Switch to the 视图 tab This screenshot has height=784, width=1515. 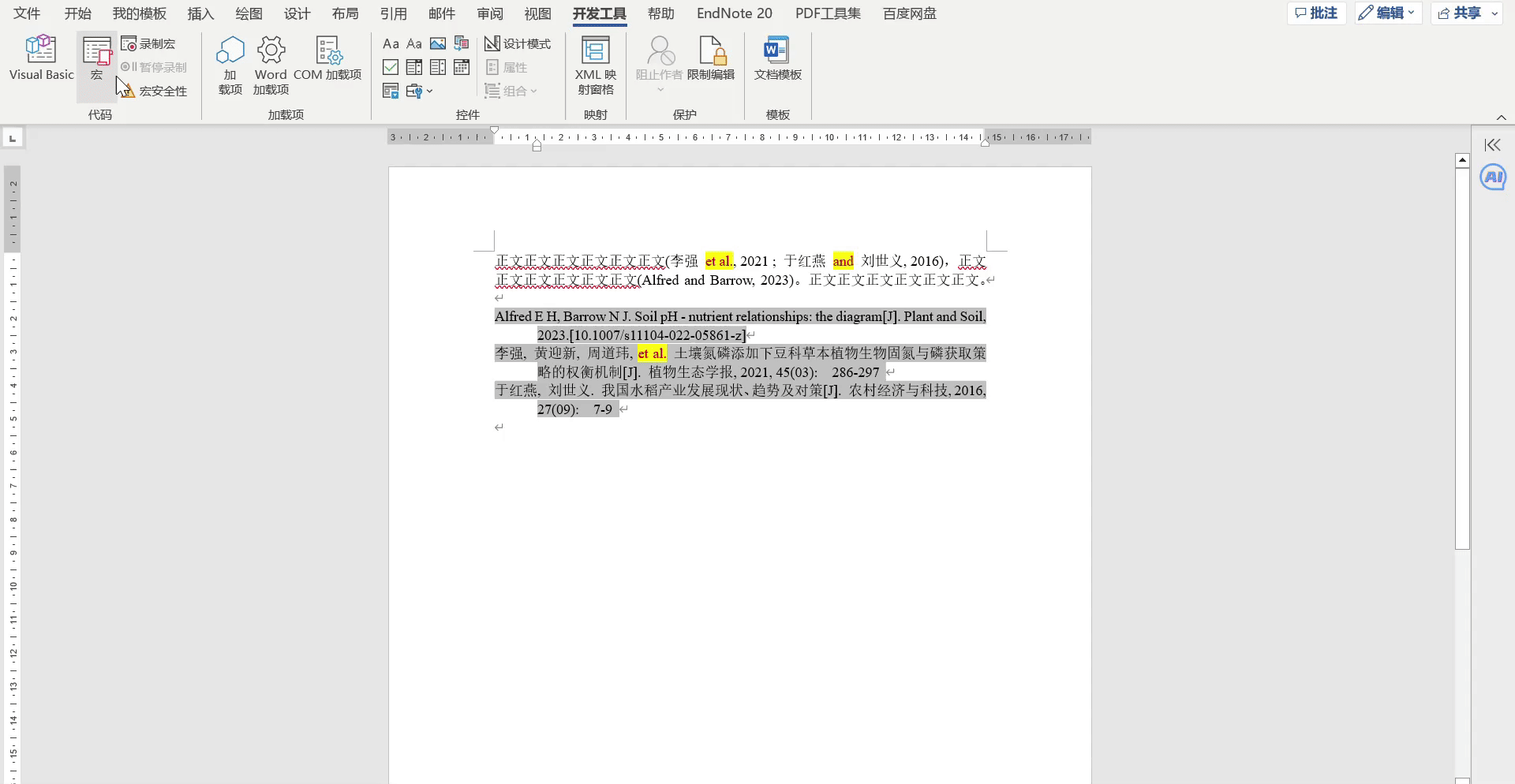(x=537, y=13)
